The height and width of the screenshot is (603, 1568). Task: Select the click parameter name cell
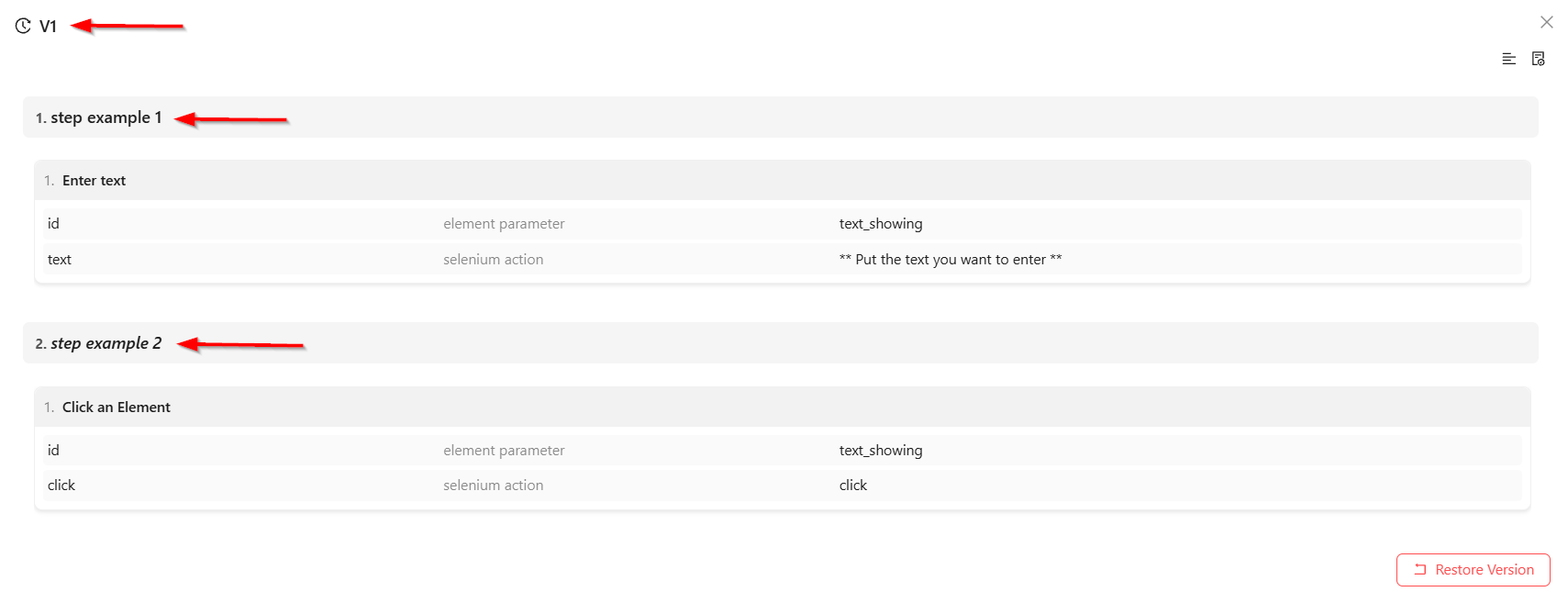(61, 486)
